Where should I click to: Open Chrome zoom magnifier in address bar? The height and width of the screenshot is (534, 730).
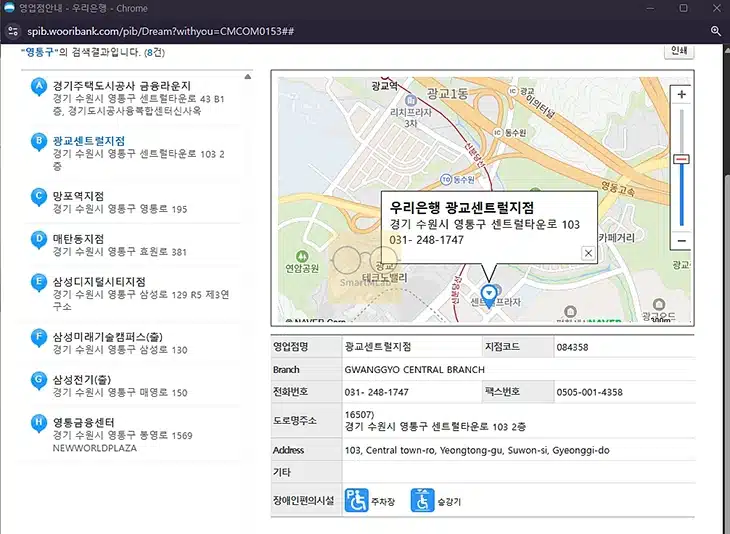point(716,31)
